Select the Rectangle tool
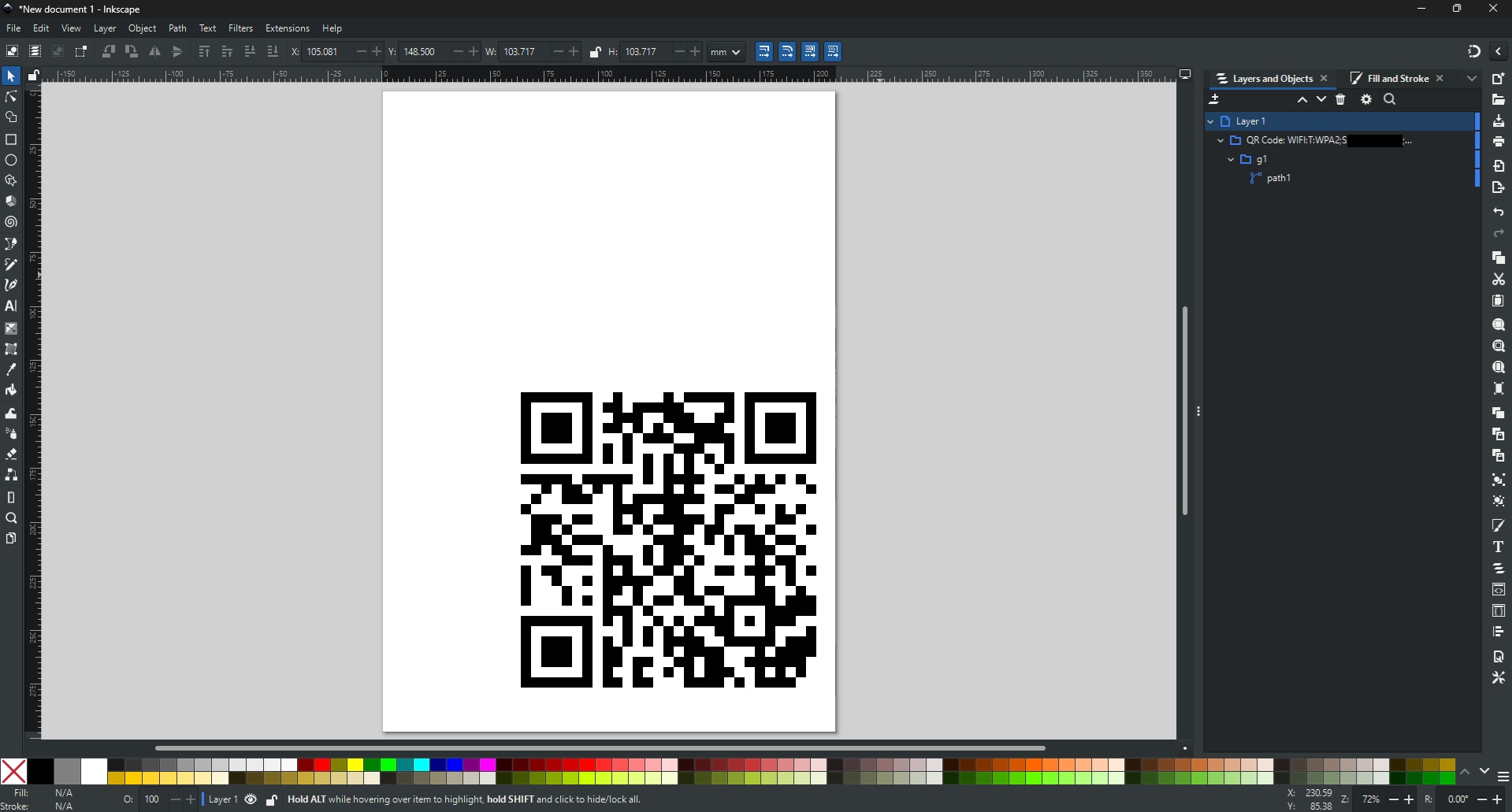The width and height of the screenshot is (1512, 812). [11, 139]
